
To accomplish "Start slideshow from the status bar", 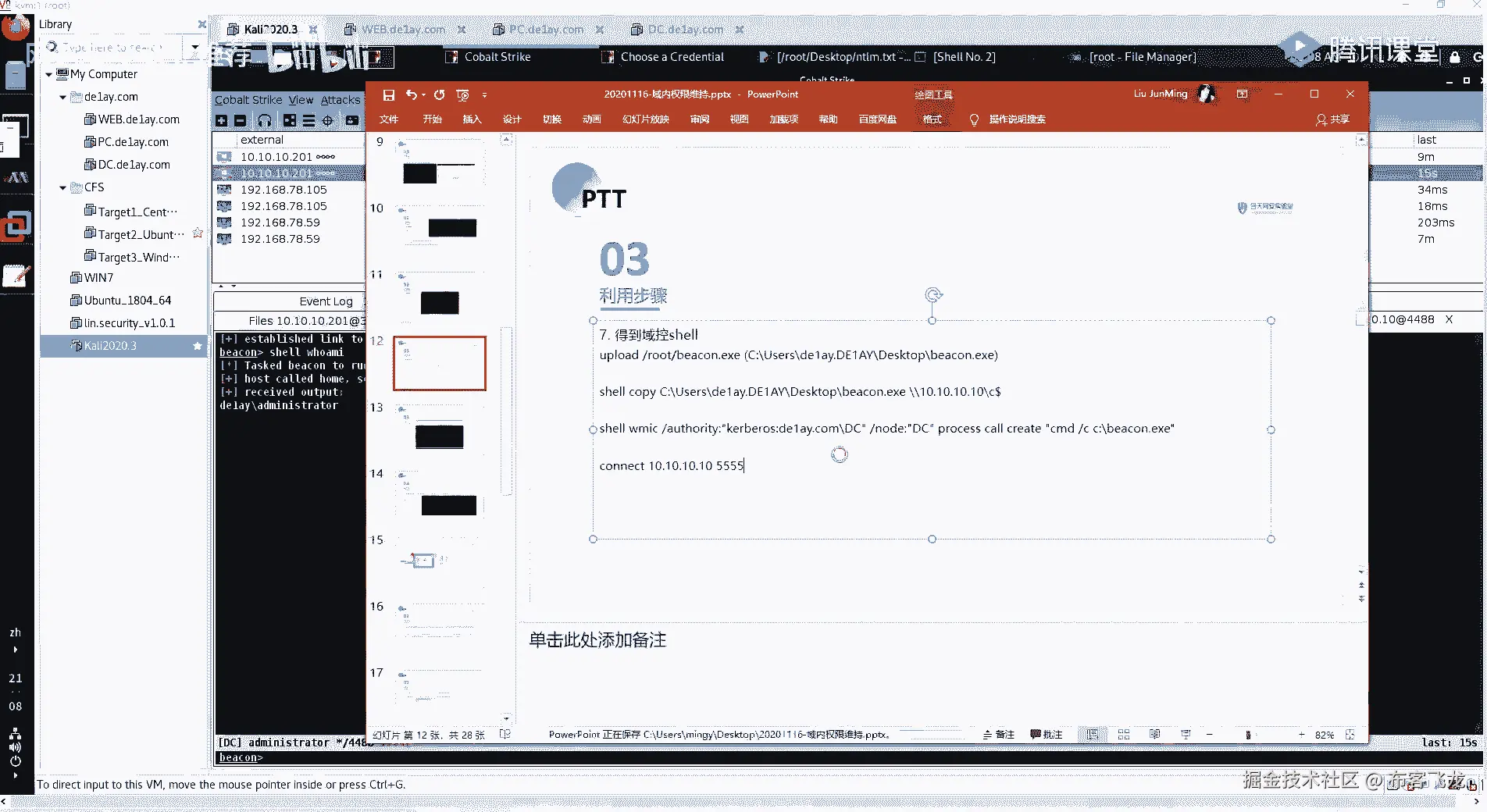I will pos(1186,735).
